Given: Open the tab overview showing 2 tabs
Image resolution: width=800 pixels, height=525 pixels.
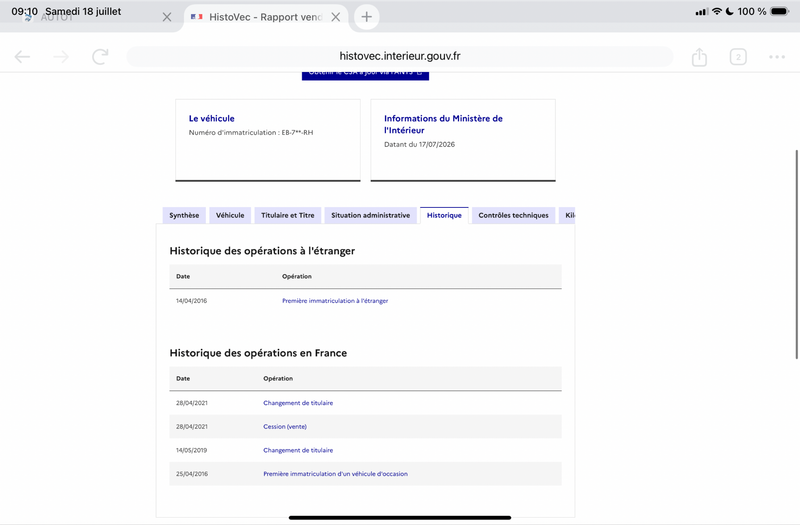Looking at the screenshot, I should pyautogui.click(x=738, y=57).
